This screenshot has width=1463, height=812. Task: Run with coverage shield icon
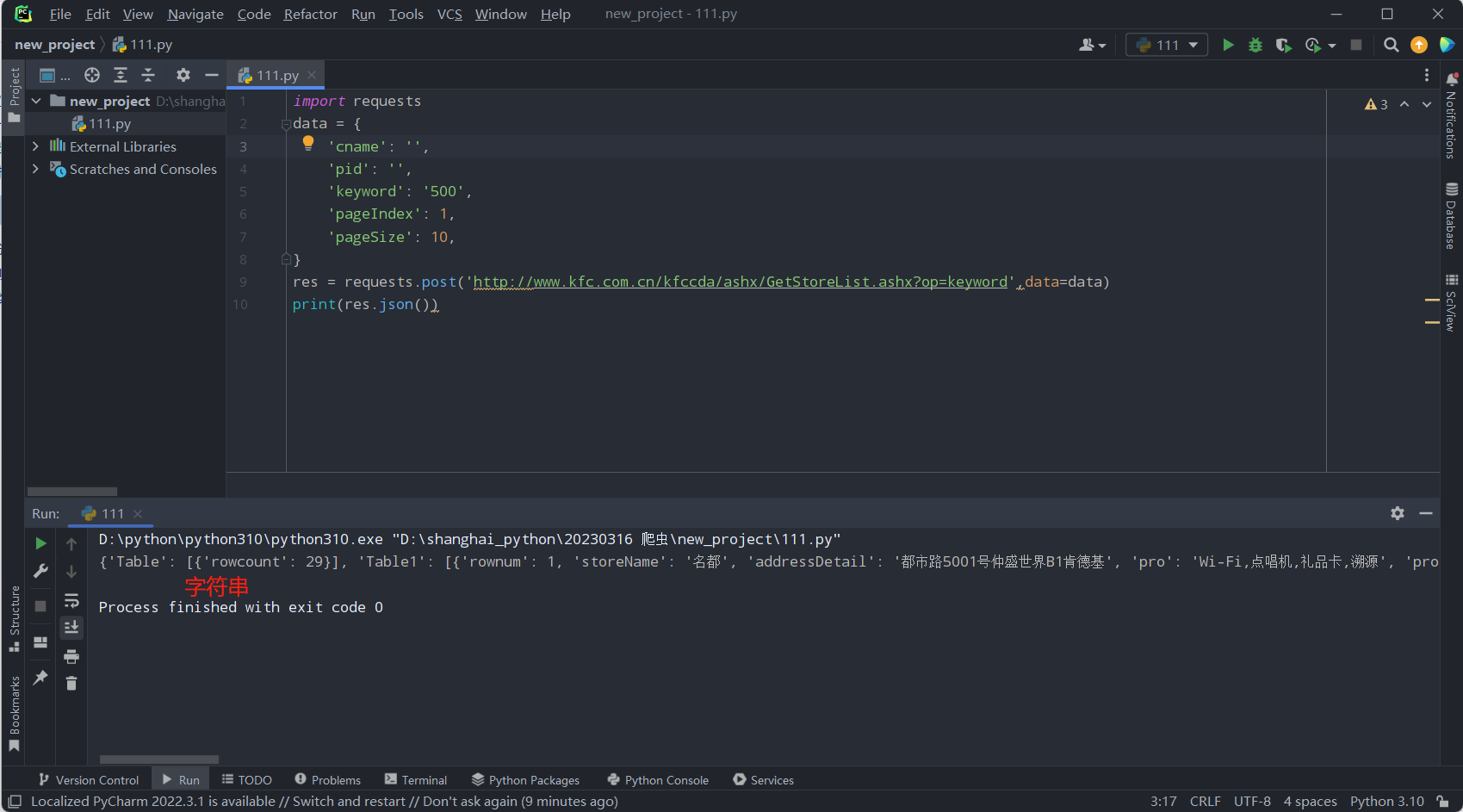pos(1283,45)
